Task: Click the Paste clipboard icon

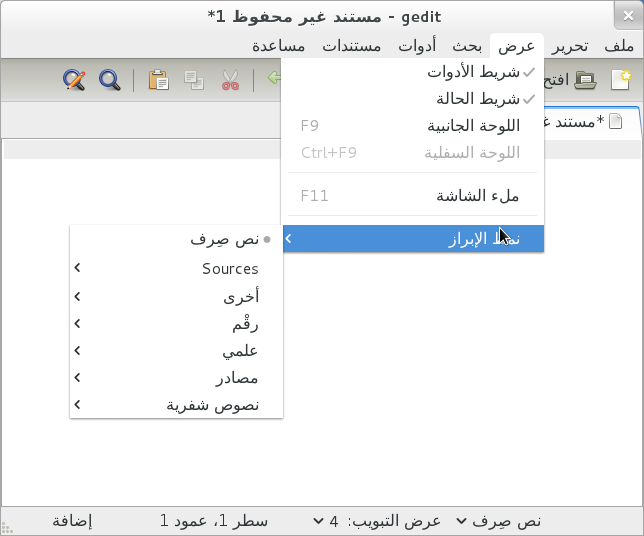Action: pos(158,81)
